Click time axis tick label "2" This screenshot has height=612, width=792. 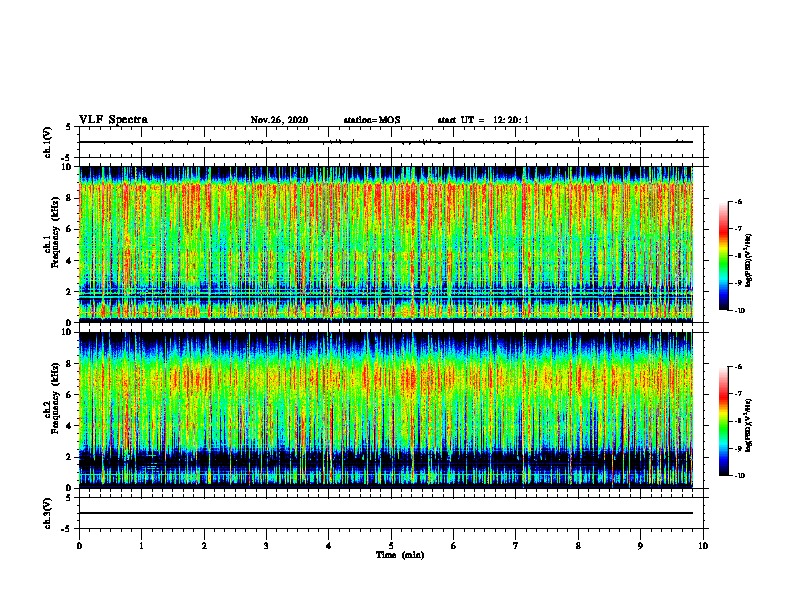click(204, 546)
